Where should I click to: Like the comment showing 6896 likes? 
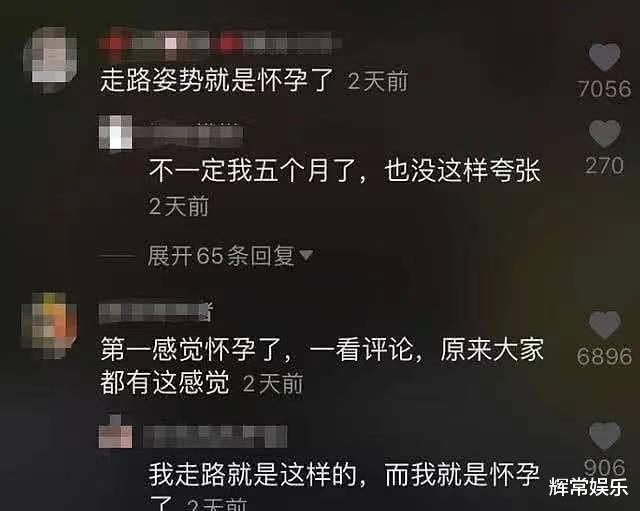604,325
